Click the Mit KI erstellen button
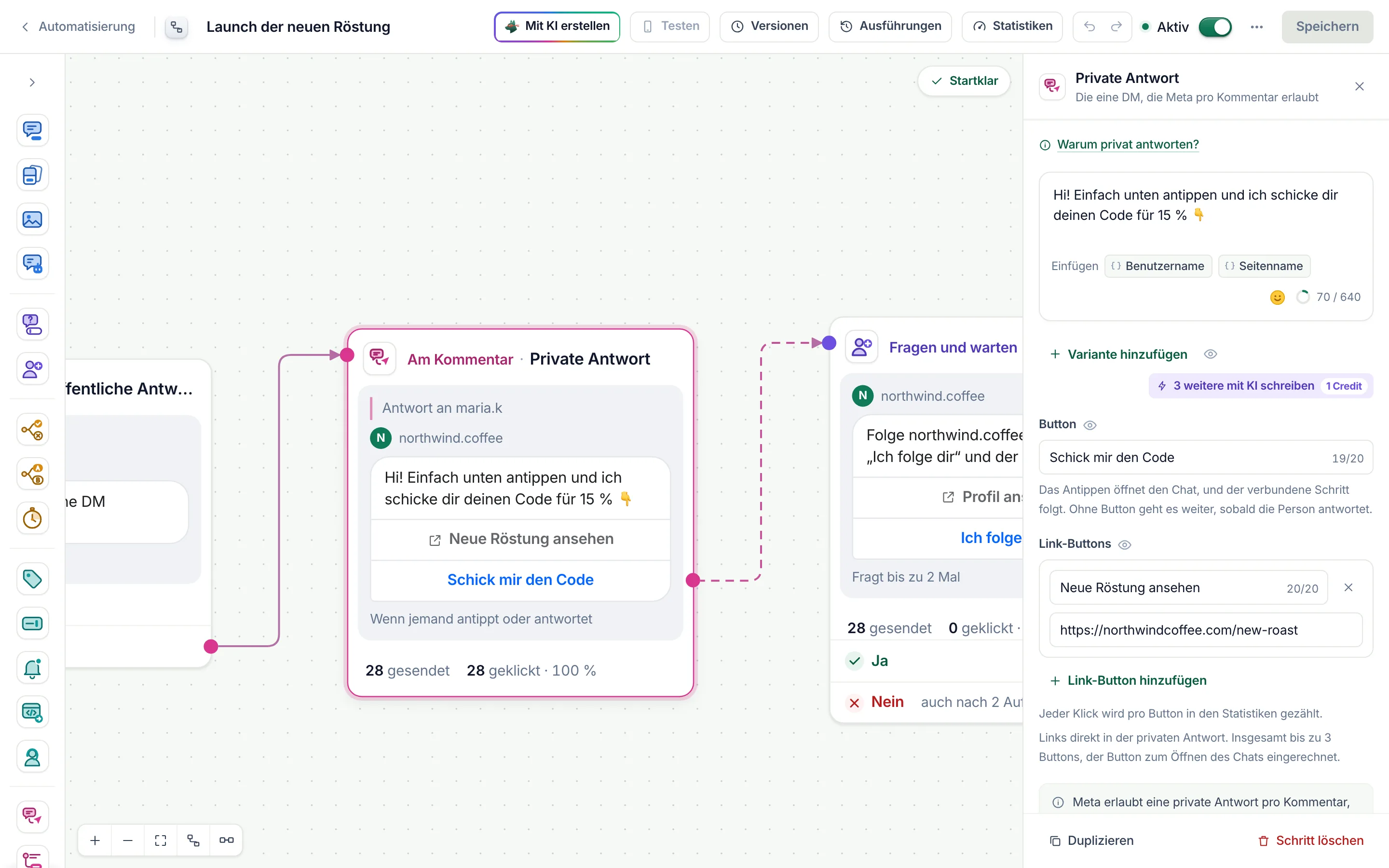 tap(557, 27)
